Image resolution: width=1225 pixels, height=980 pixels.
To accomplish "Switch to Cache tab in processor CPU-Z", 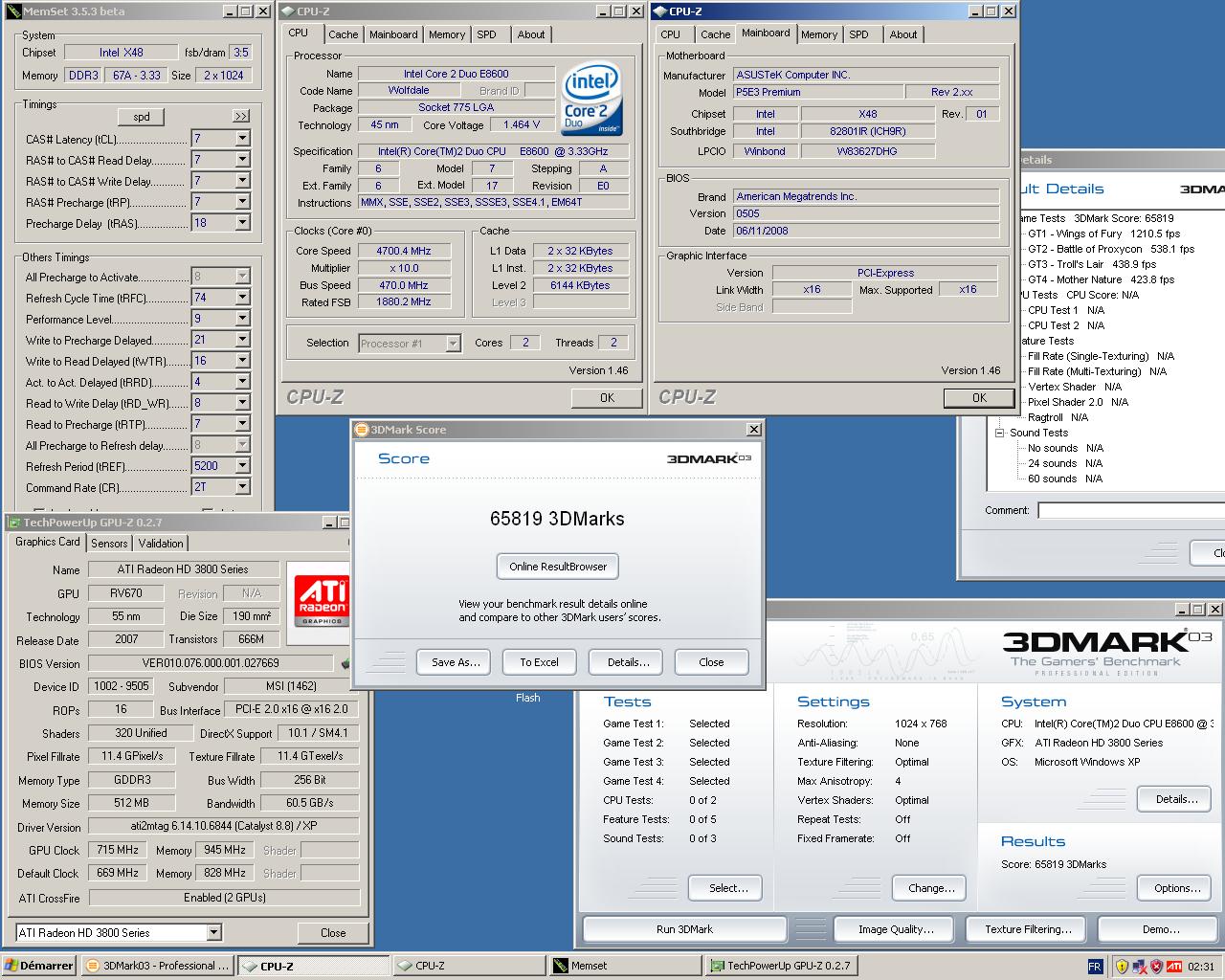I will [343, 34].
